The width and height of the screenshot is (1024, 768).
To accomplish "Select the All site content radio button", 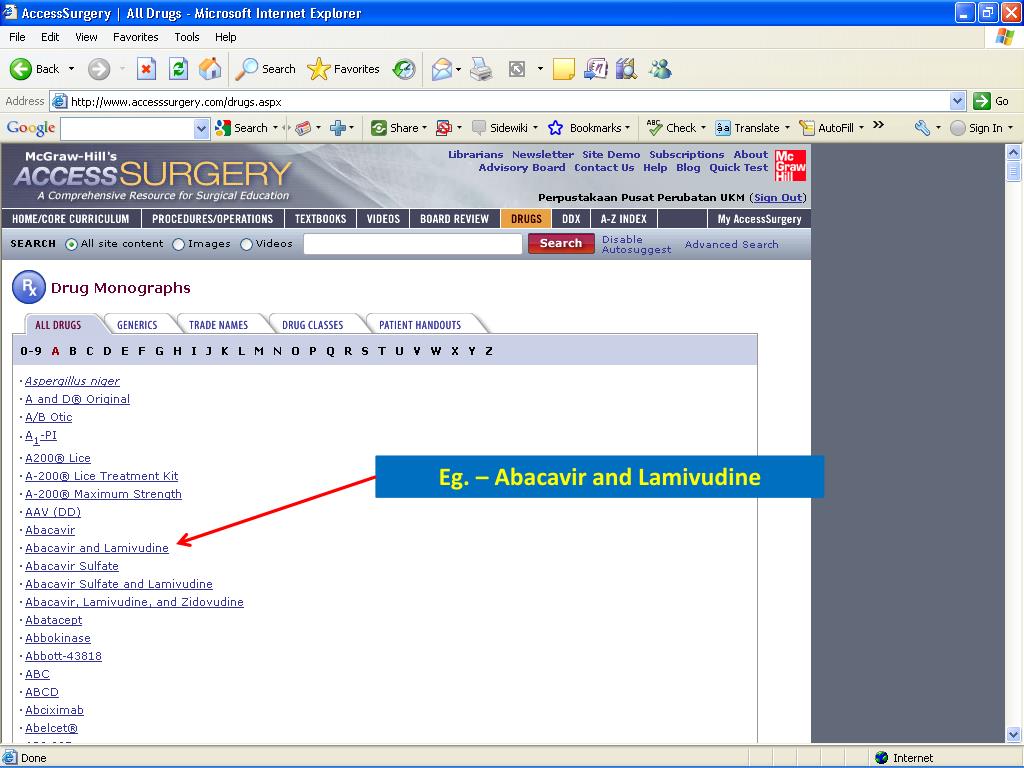I will click(72, 244).
